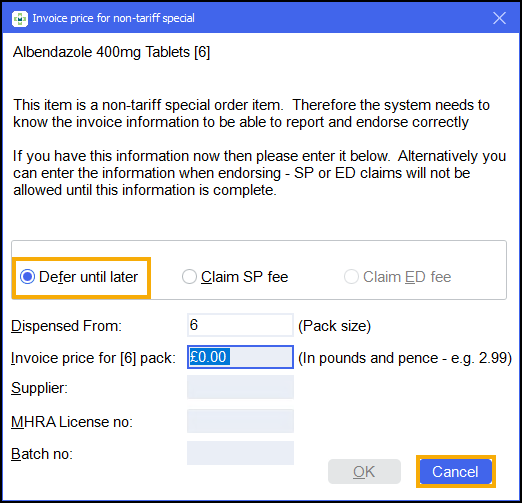Viewport: 522px width, 503px height.
Task: Click the 'Dispensed From:' text label
Action: coord(66,326)
